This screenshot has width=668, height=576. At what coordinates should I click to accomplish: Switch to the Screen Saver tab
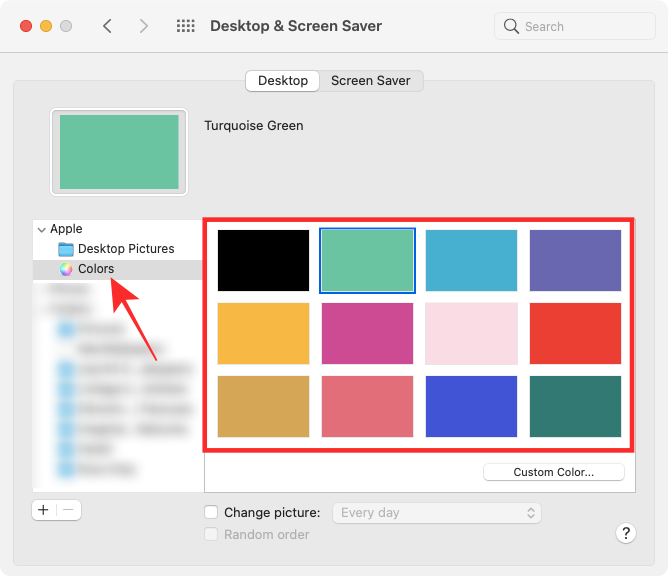[371, 81]
